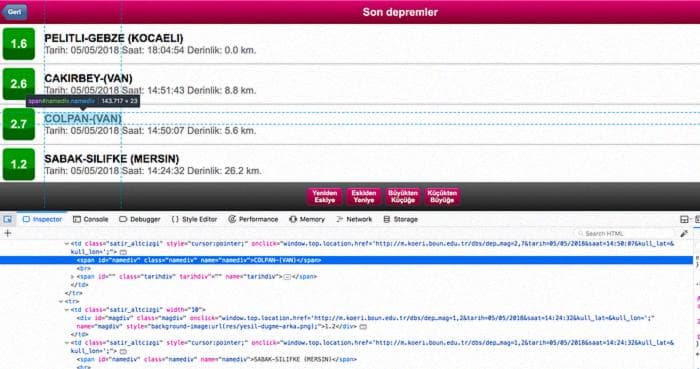Click the date line with Saat: 14:50:07

[150, 131]
